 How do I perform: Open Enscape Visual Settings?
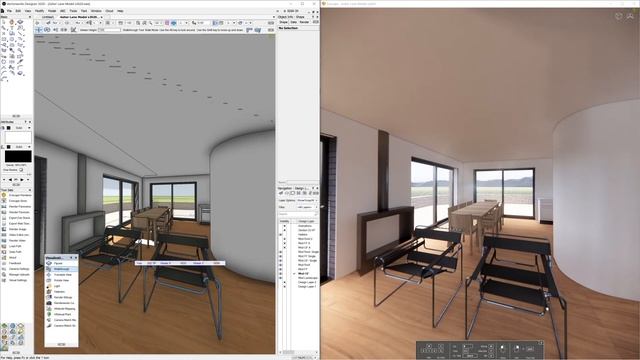[x=16, y=280]
